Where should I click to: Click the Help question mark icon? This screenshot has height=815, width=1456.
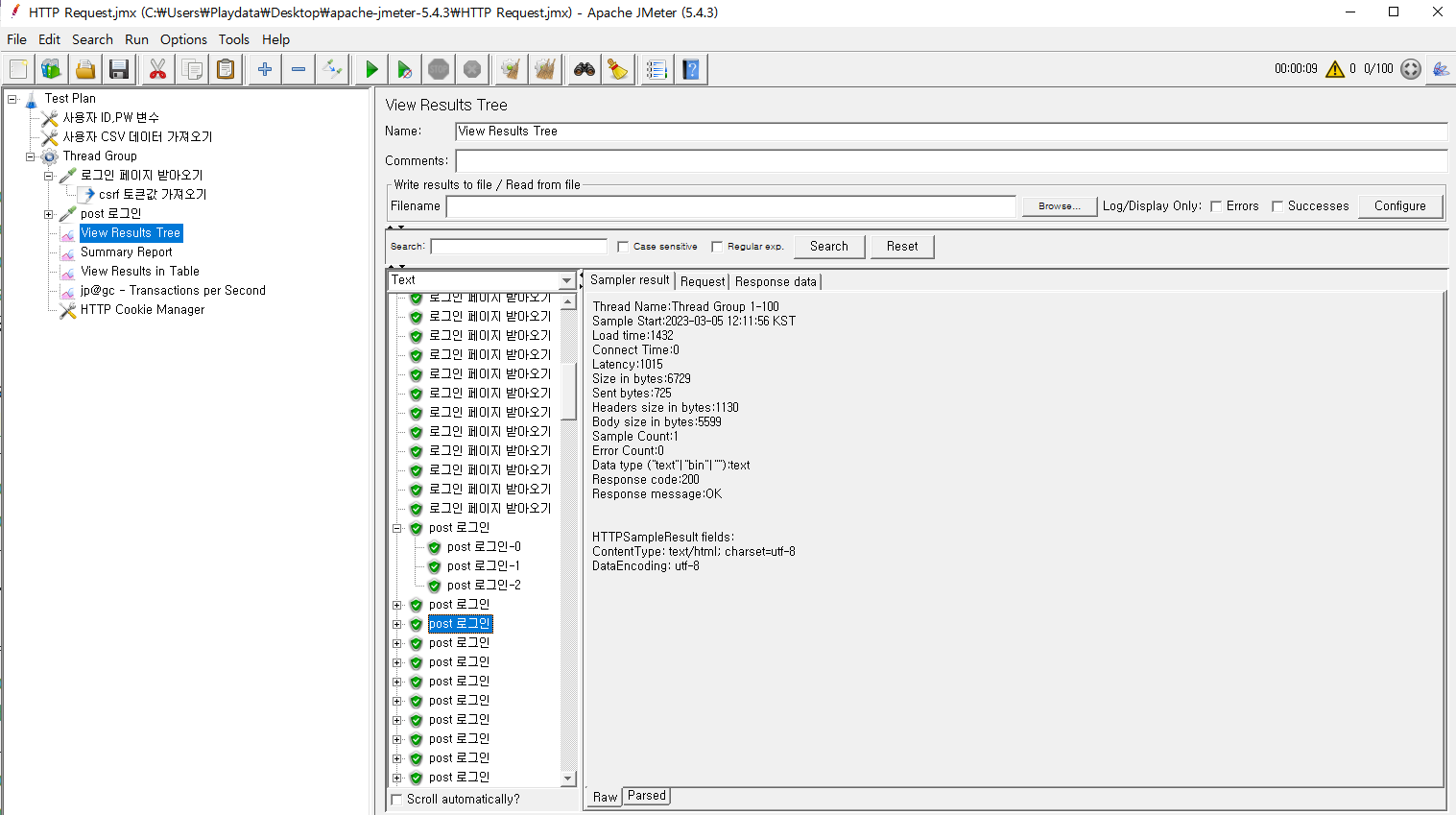point(691,69)
